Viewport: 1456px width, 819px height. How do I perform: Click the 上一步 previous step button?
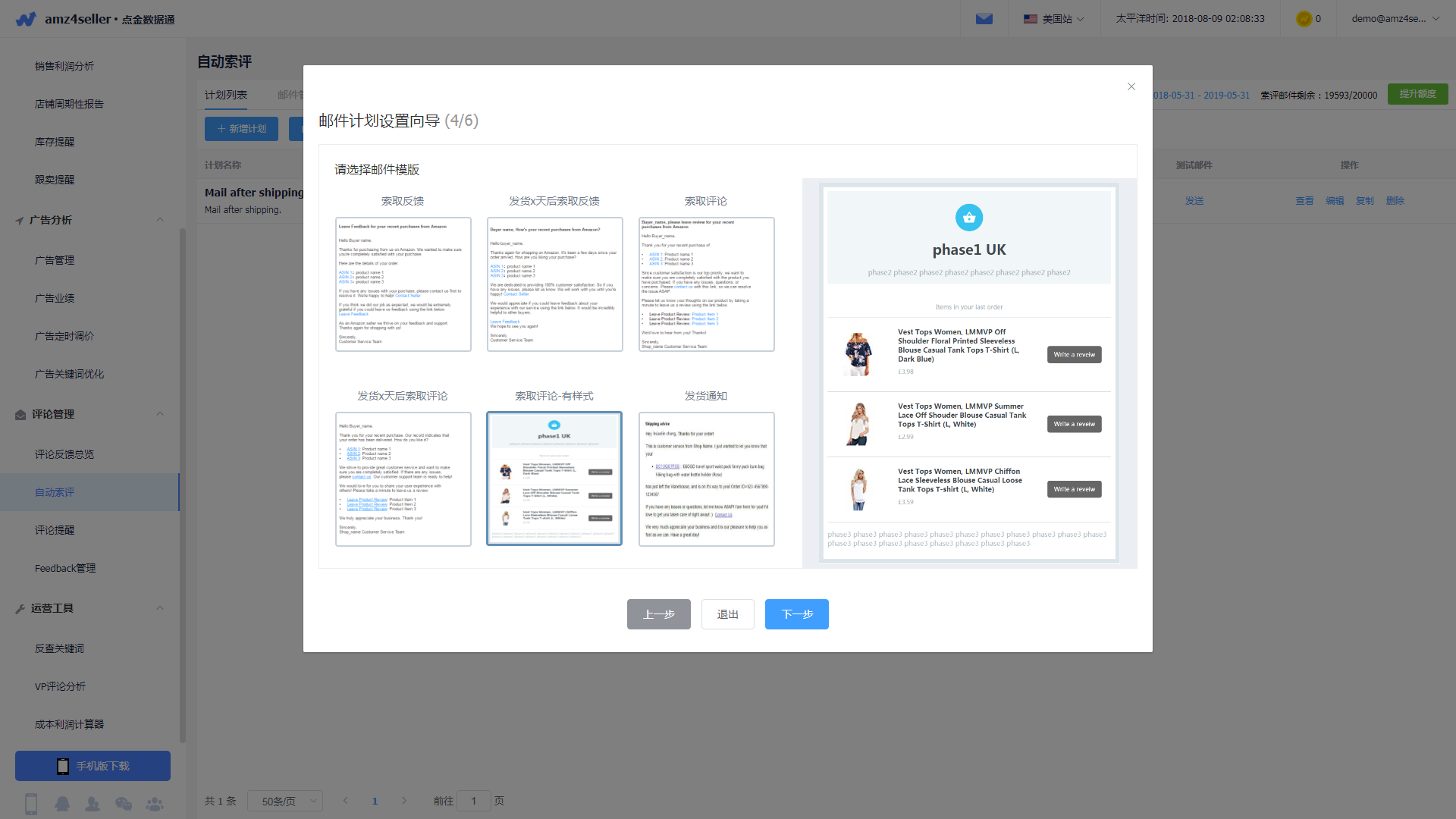click(658, 614)
